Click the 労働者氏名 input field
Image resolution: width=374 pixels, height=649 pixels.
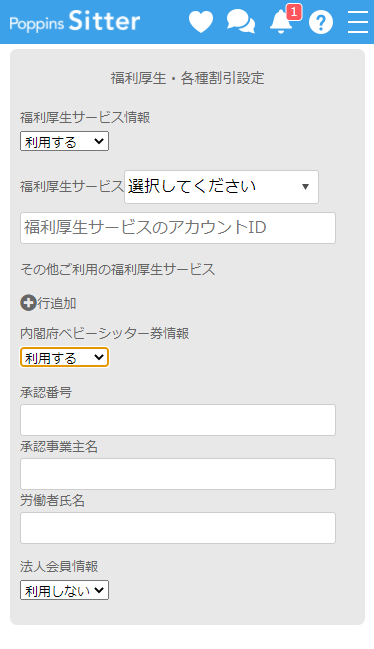point(178,528)
